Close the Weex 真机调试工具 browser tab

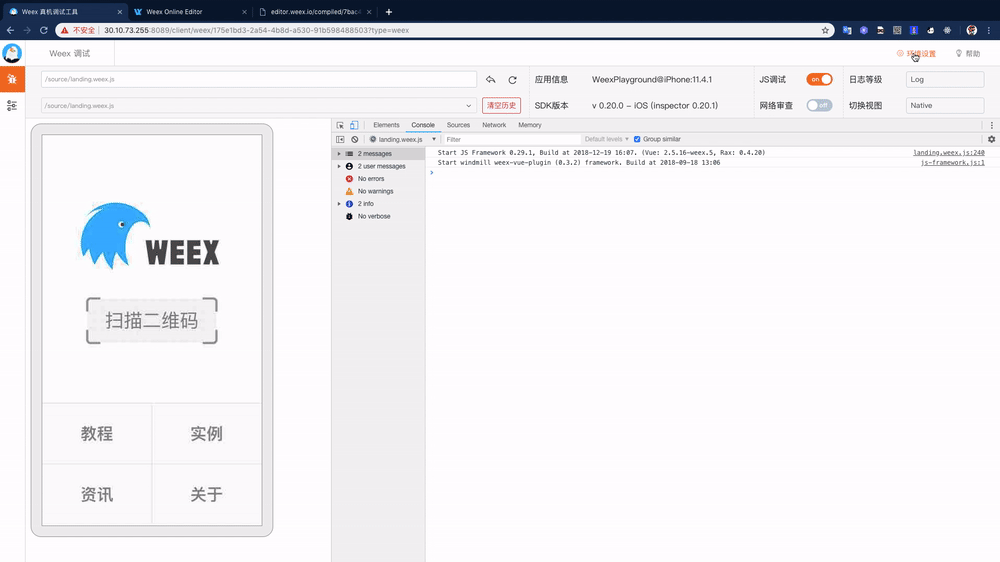[120, 12]
